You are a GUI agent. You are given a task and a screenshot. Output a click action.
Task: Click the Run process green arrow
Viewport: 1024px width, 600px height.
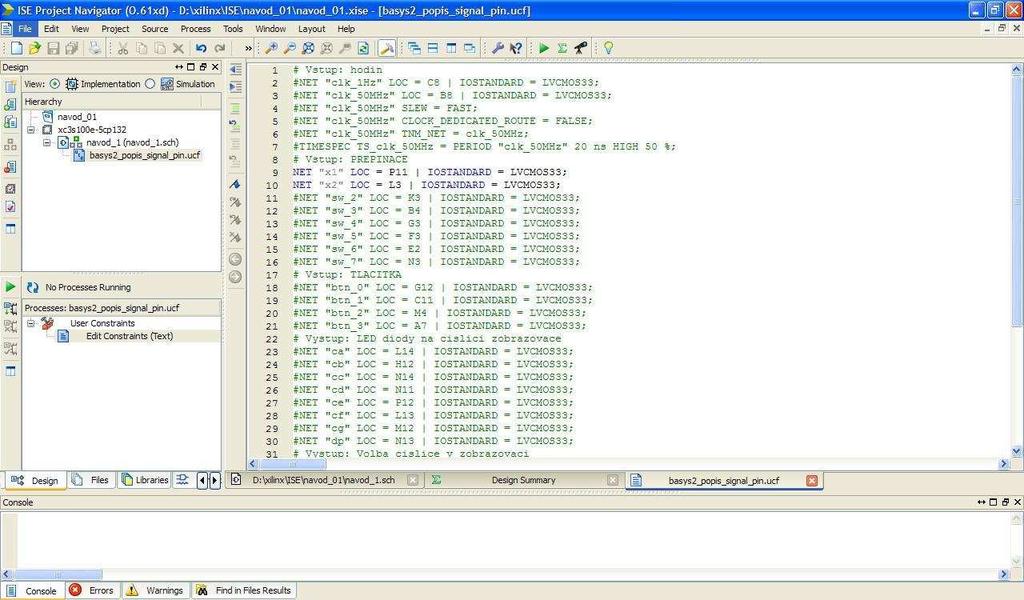tap(10, 287)
